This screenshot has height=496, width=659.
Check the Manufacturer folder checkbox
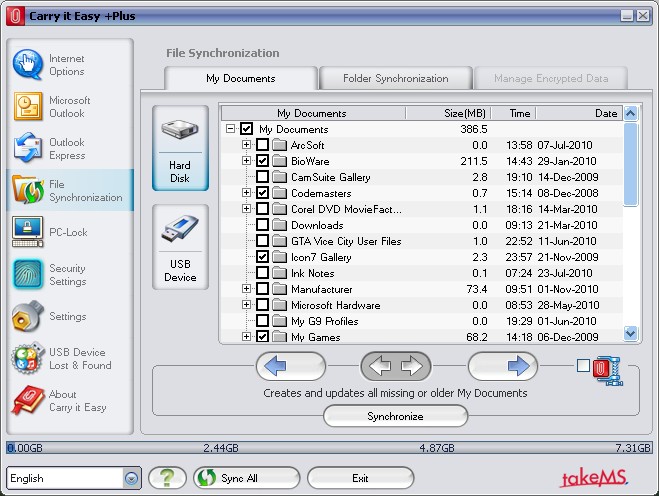tap(263, 289)
